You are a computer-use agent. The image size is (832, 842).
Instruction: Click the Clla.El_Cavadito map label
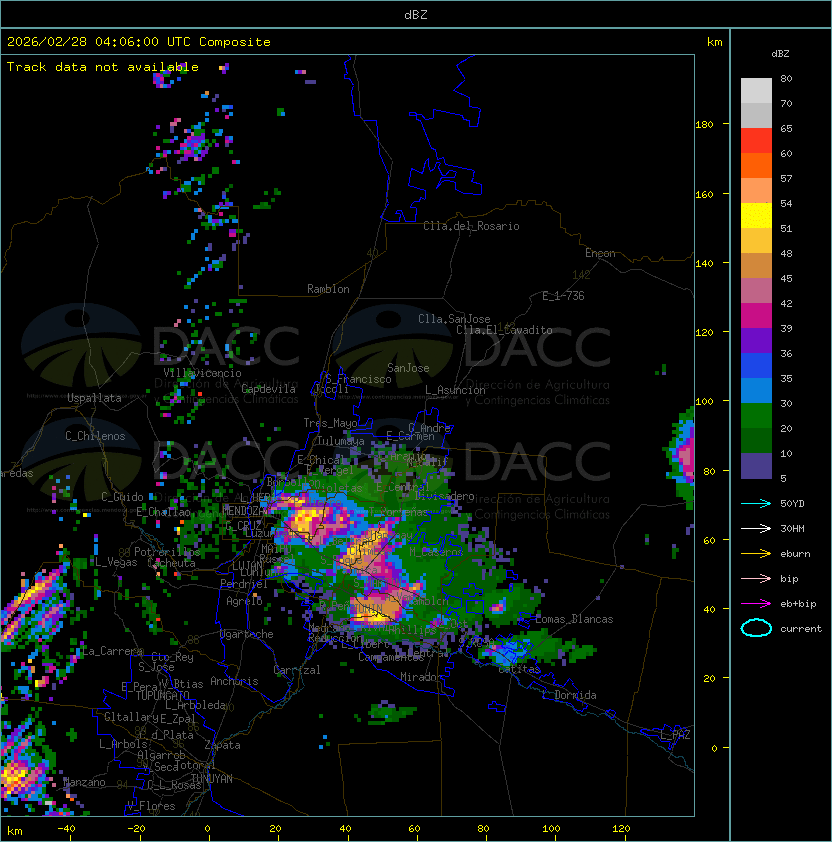coord(504,330)
